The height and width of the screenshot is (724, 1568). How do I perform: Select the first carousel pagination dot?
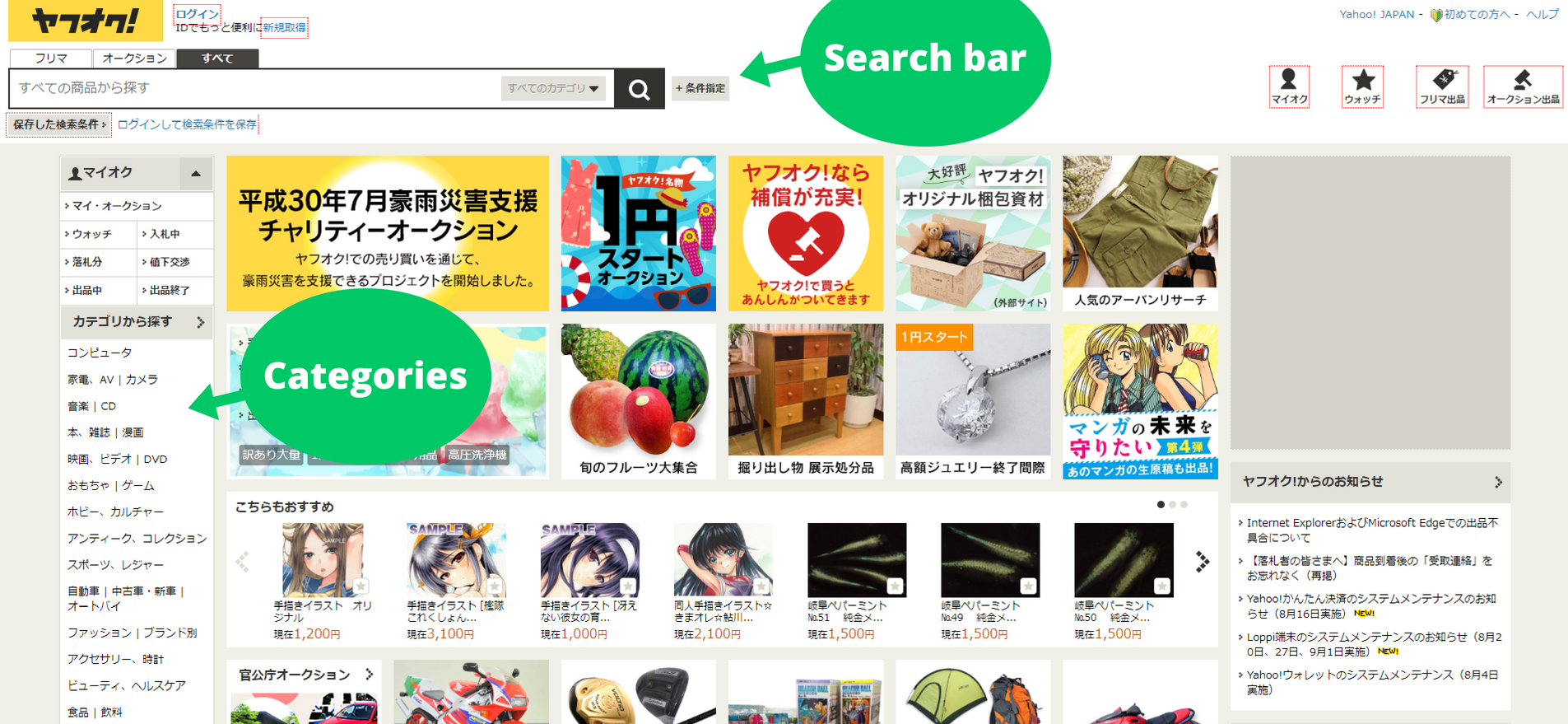point(1161,504)
